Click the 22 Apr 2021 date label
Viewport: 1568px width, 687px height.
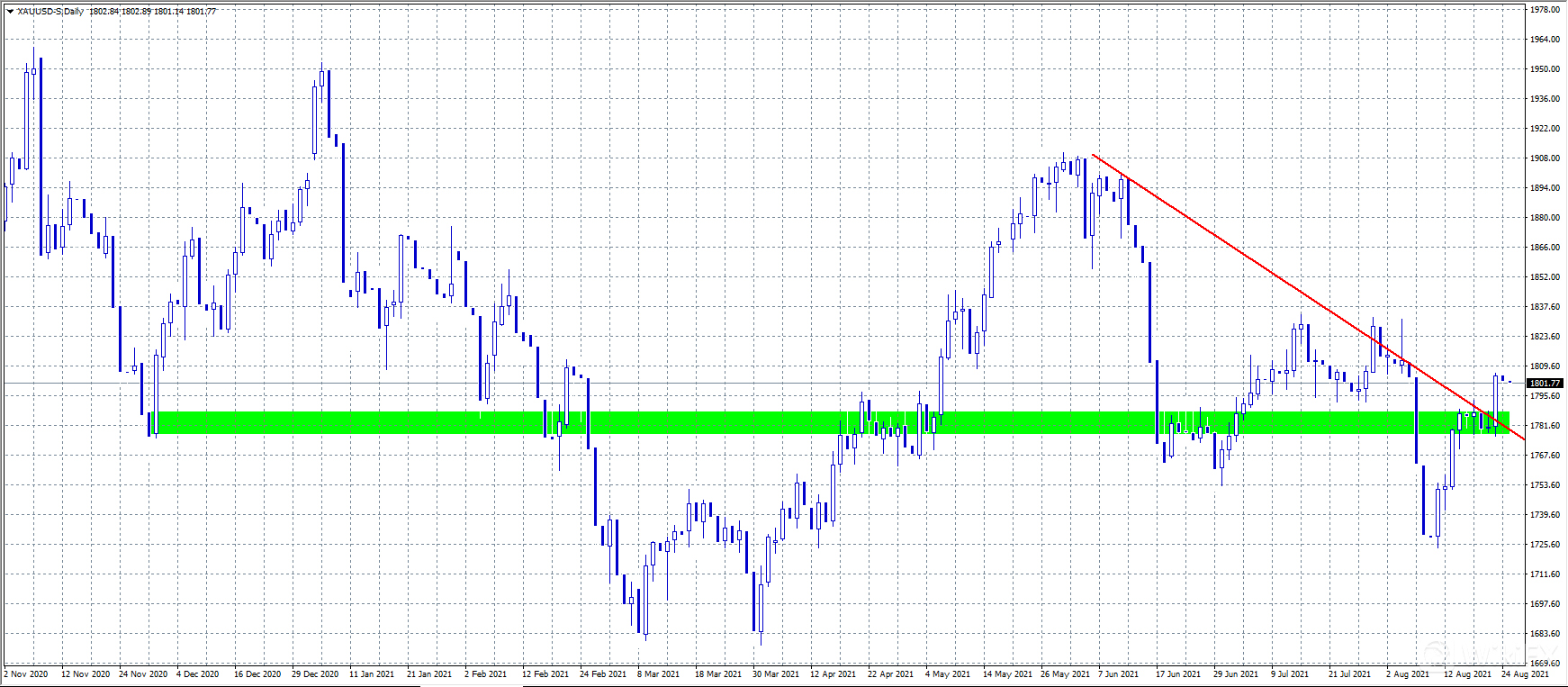pos(890,673)
